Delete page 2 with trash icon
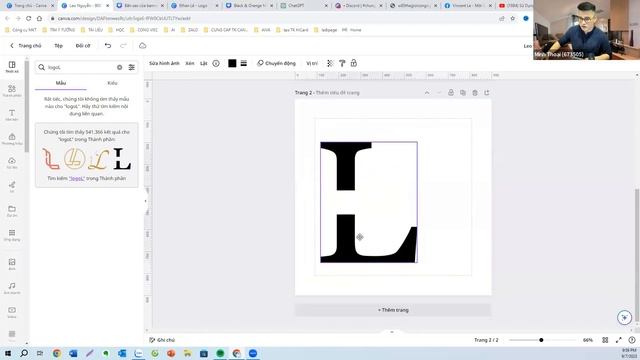The height and width of the screenshot is (360, 640). [x=475, y=93]
